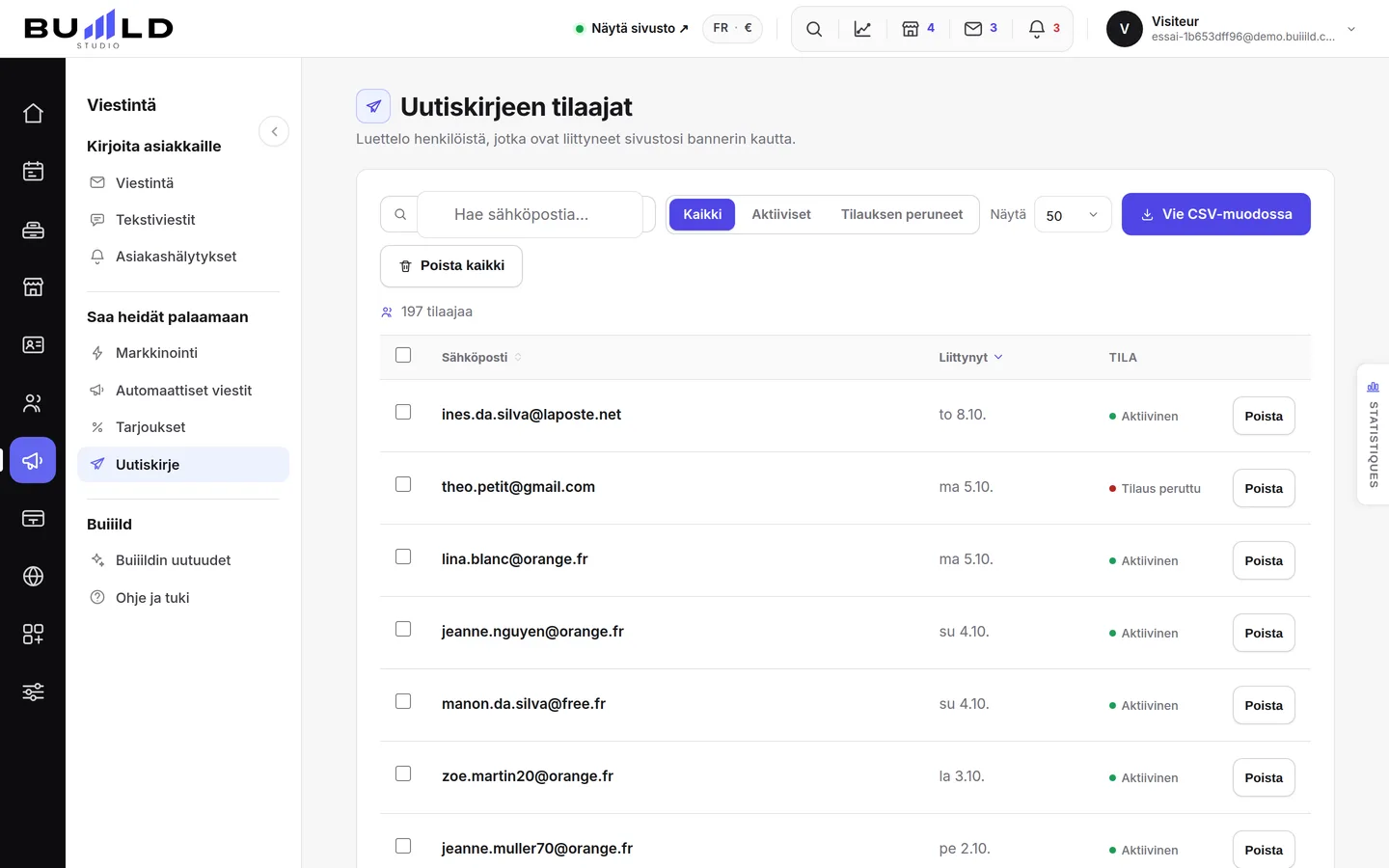The image size is (1389, 868).
Task: Open the ID card icon in rail
Action: click(33, 345)
